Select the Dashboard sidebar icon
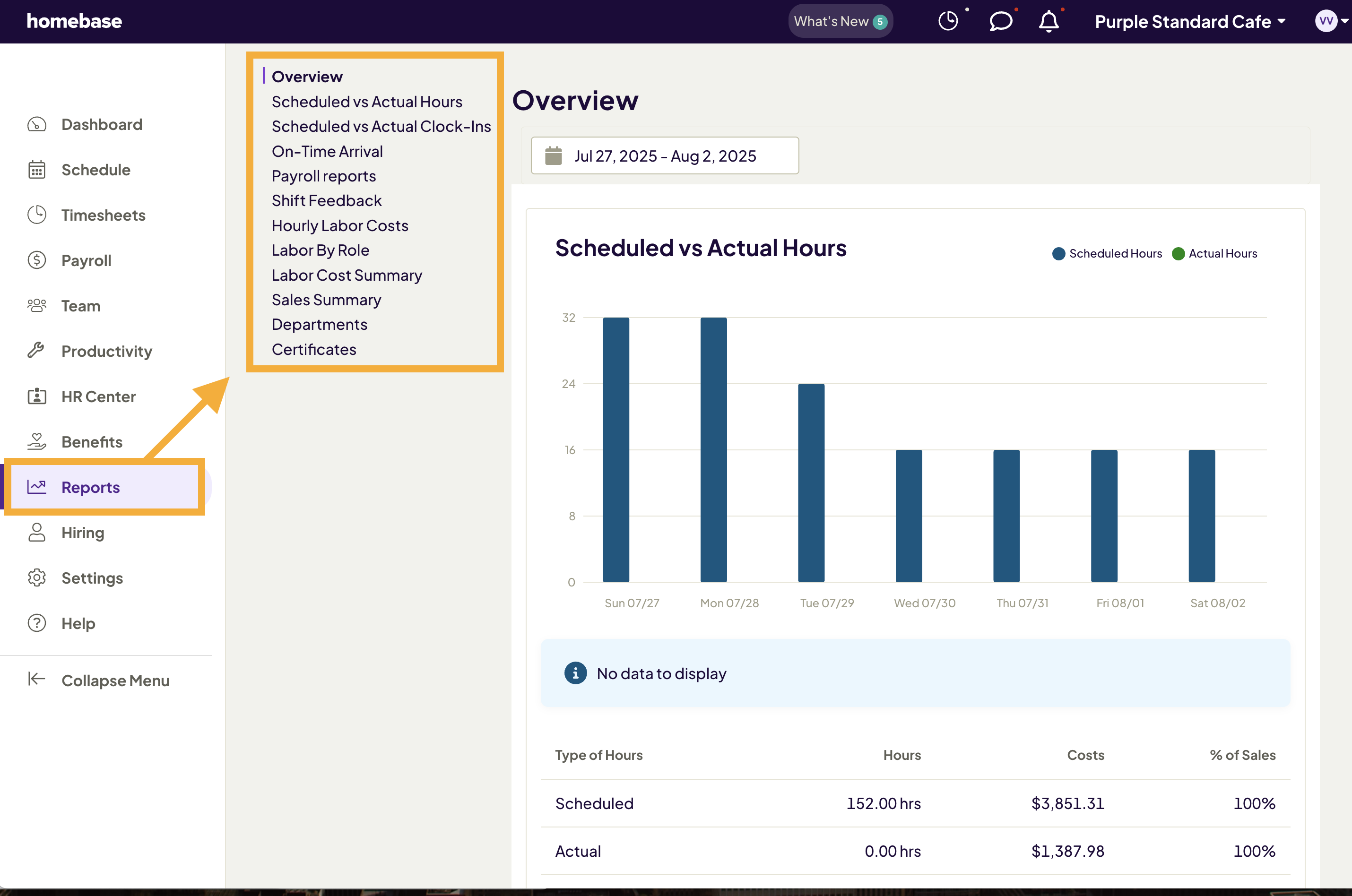The image size is (1352, 896). click(36, 124)
